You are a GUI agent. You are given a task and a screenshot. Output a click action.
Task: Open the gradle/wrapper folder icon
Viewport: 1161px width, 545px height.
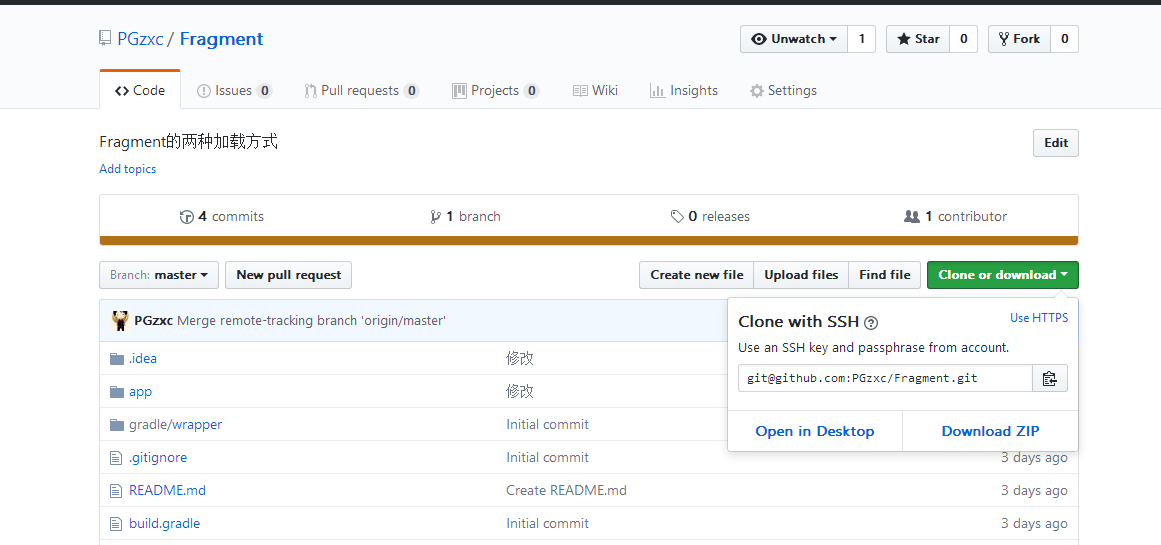tap(117, 424)
